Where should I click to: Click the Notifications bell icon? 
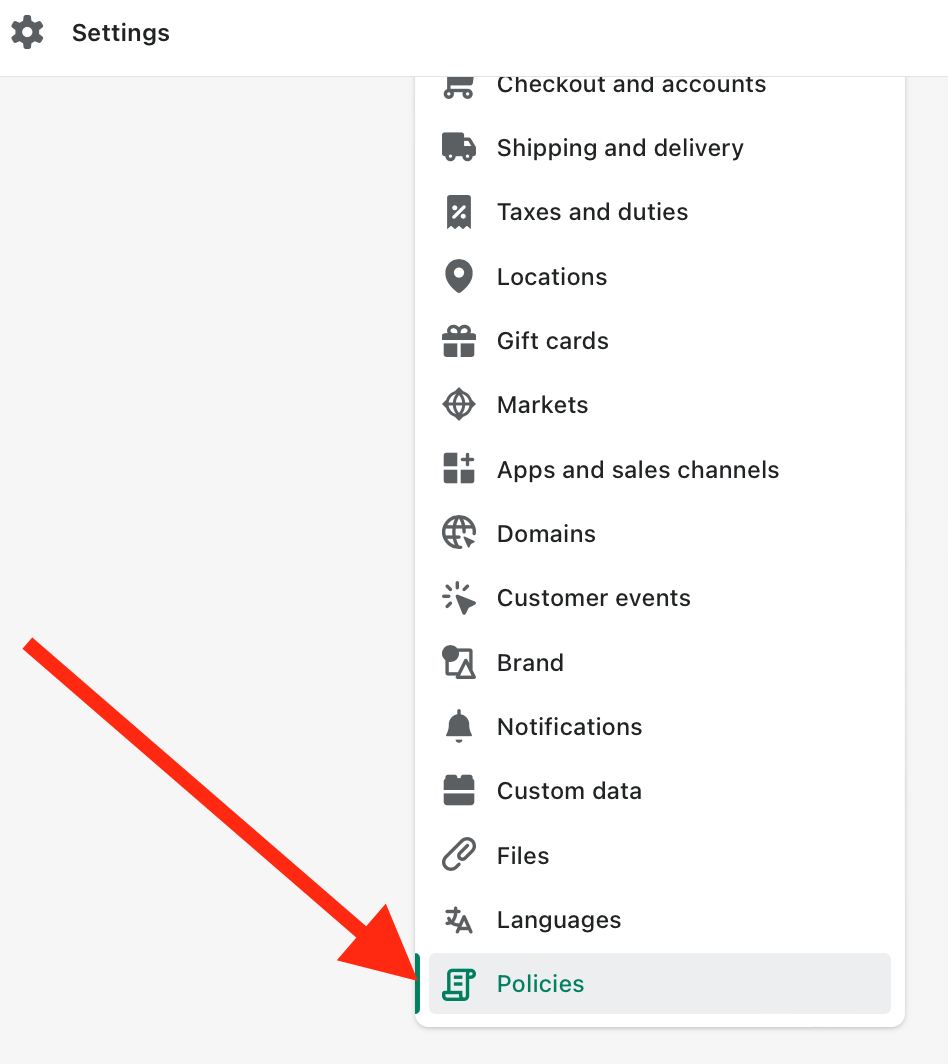[x=459, y=726]
